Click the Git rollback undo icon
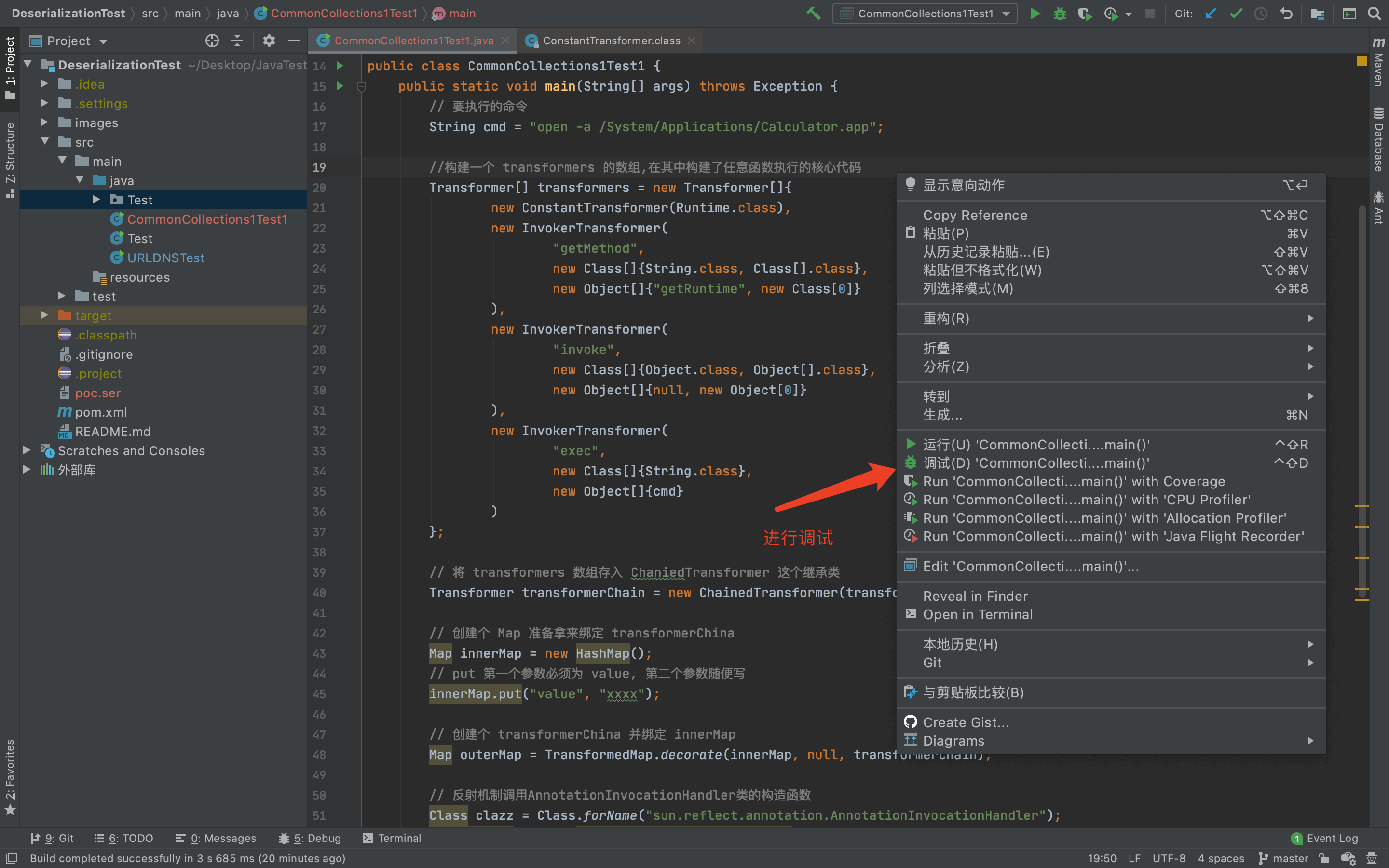 [1286, 13]
